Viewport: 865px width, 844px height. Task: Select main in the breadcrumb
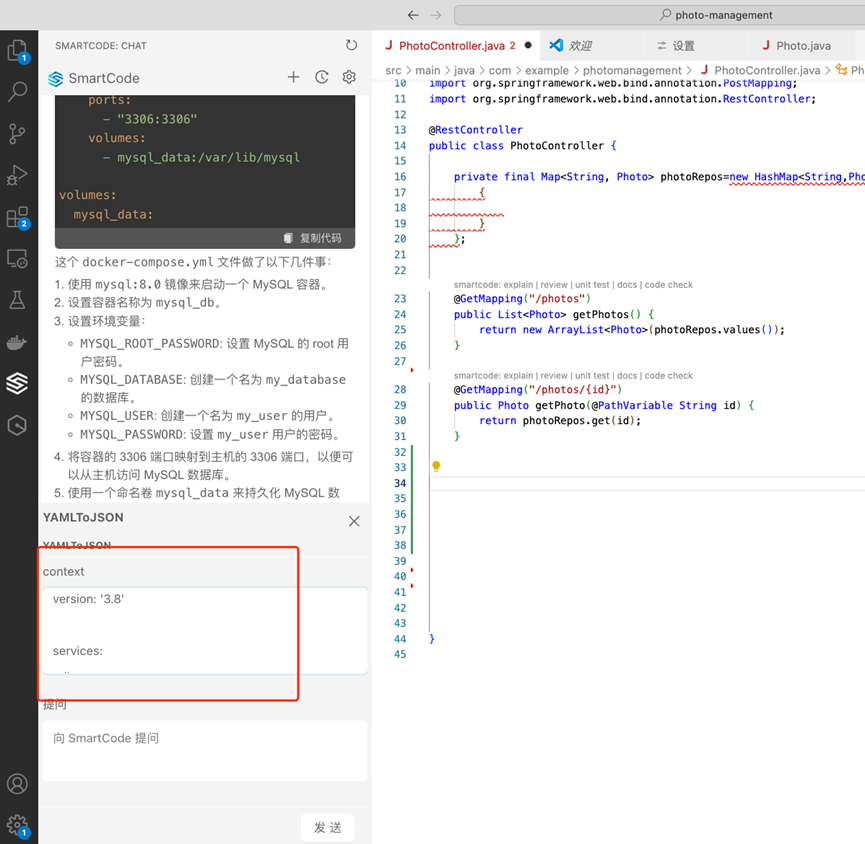point(428,70)
